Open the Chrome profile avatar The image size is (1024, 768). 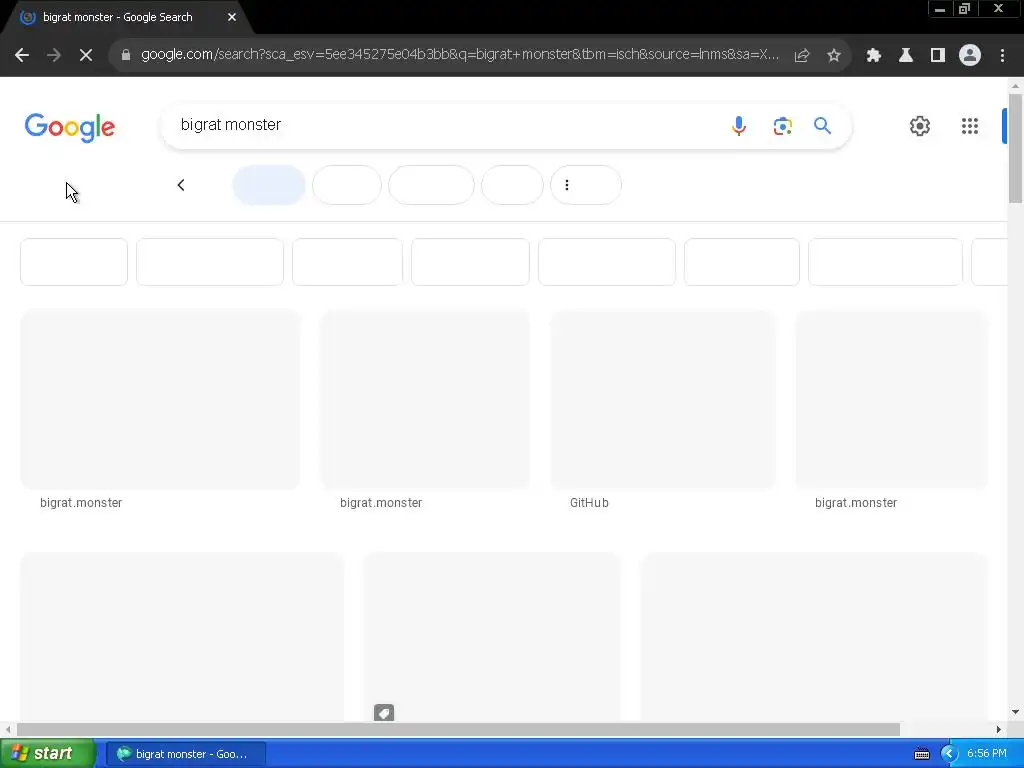tap(970, 56)
